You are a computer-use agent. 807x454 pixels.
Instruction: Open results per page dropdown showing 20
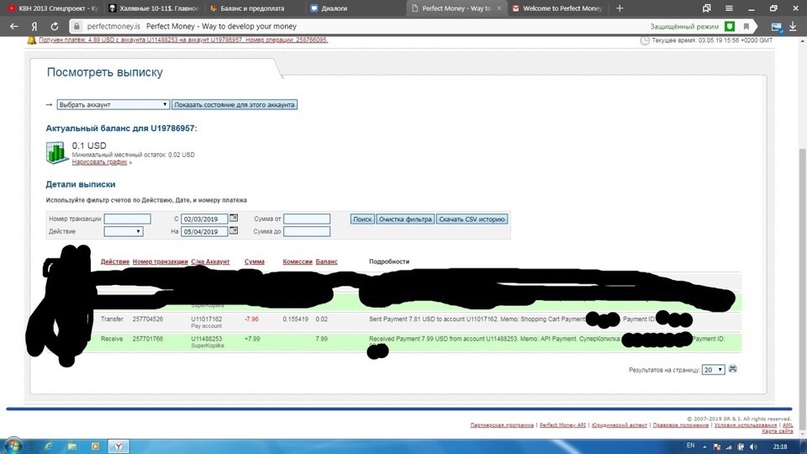(713, 370)
